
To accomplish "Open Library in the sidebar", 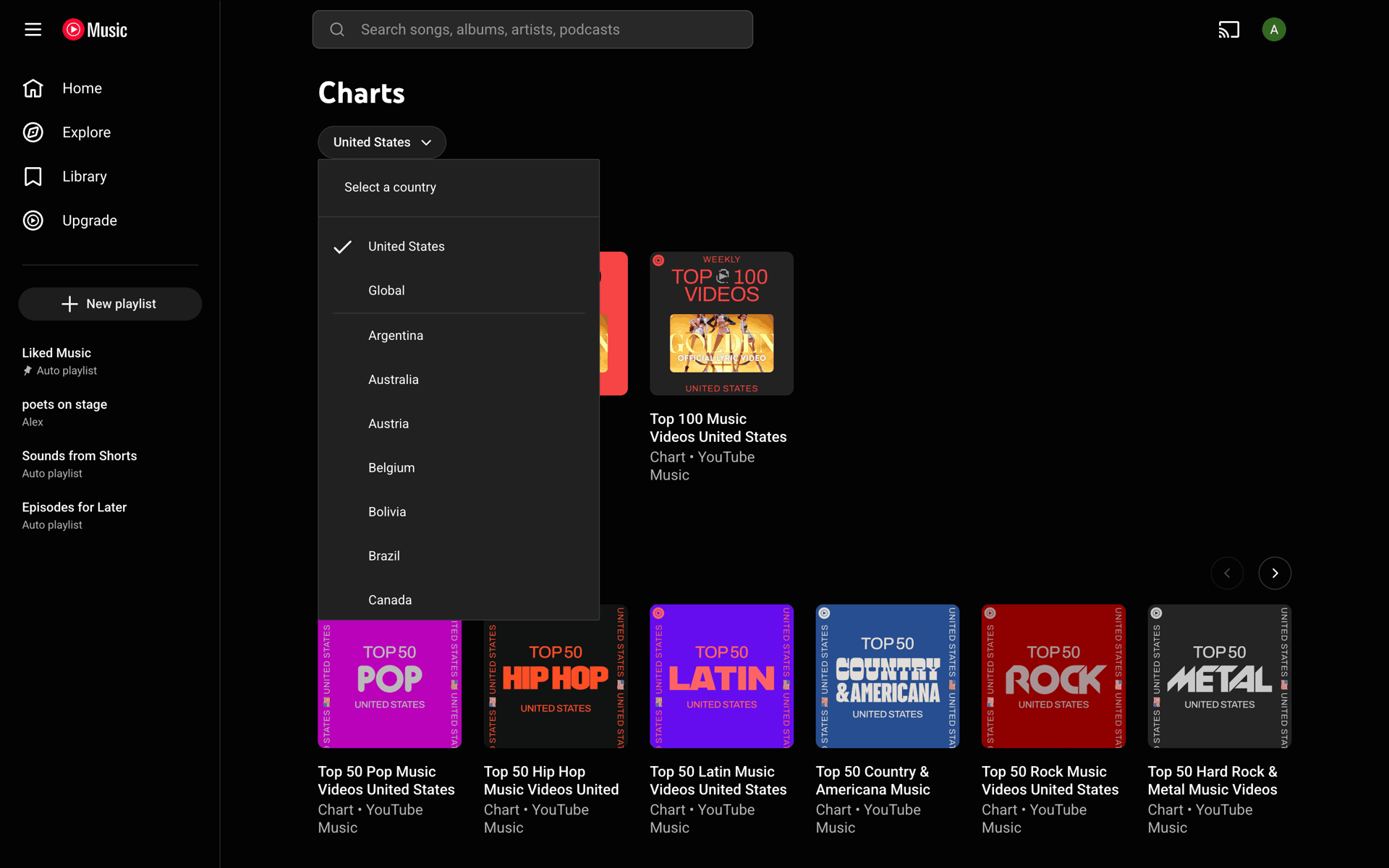I will pos(110,176).
